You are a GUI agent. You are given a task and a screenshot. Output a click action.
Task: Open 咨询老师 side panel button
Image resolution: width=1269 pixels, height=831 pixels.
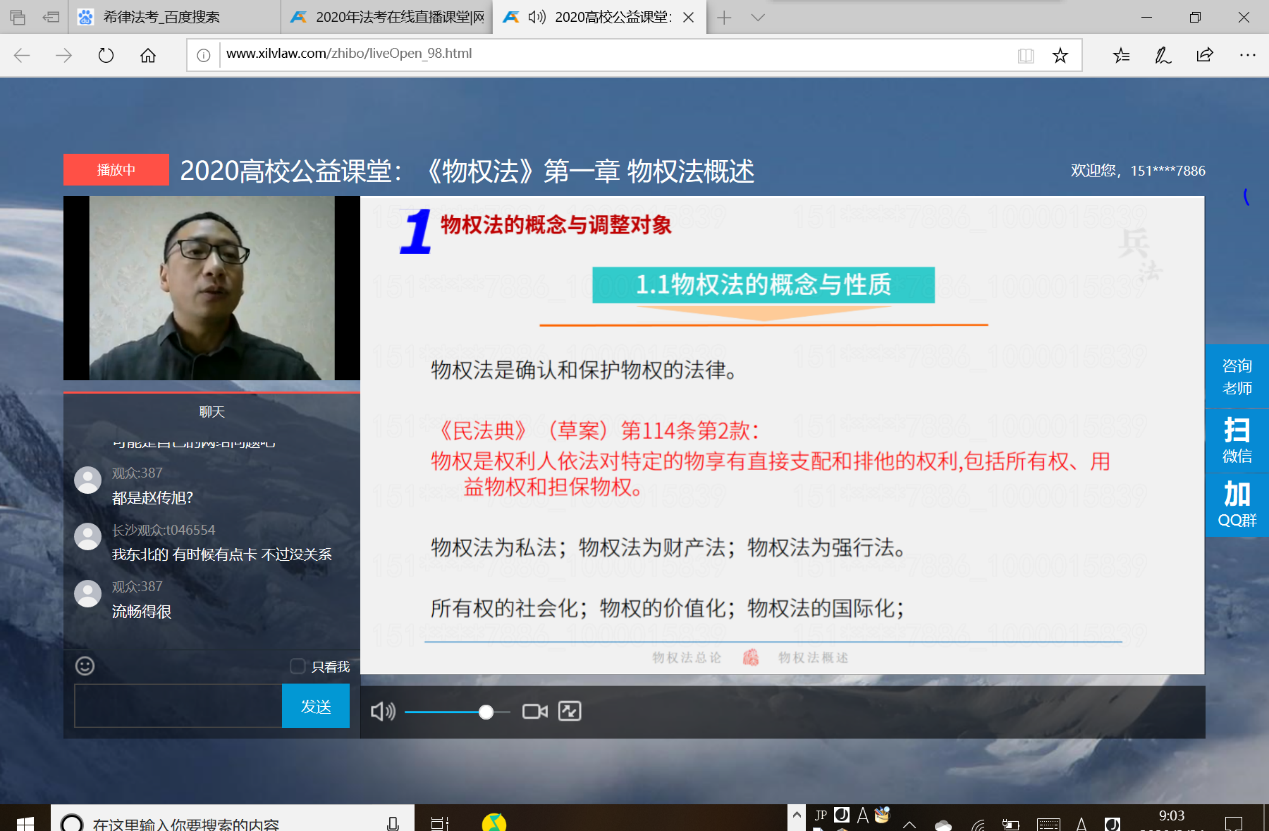(x=1237, y=376)
